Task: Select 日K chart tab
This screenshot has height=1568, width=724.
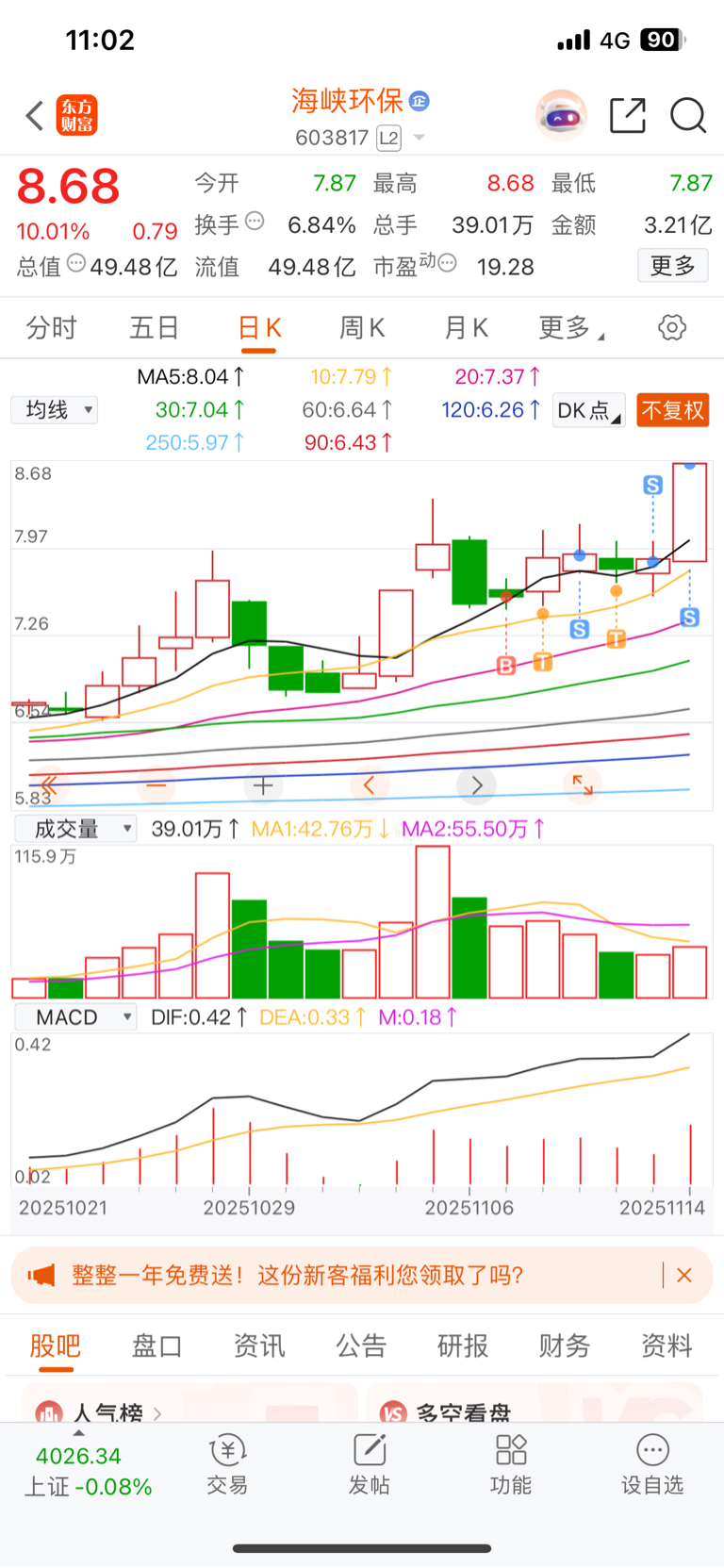Action: (259, 328)
